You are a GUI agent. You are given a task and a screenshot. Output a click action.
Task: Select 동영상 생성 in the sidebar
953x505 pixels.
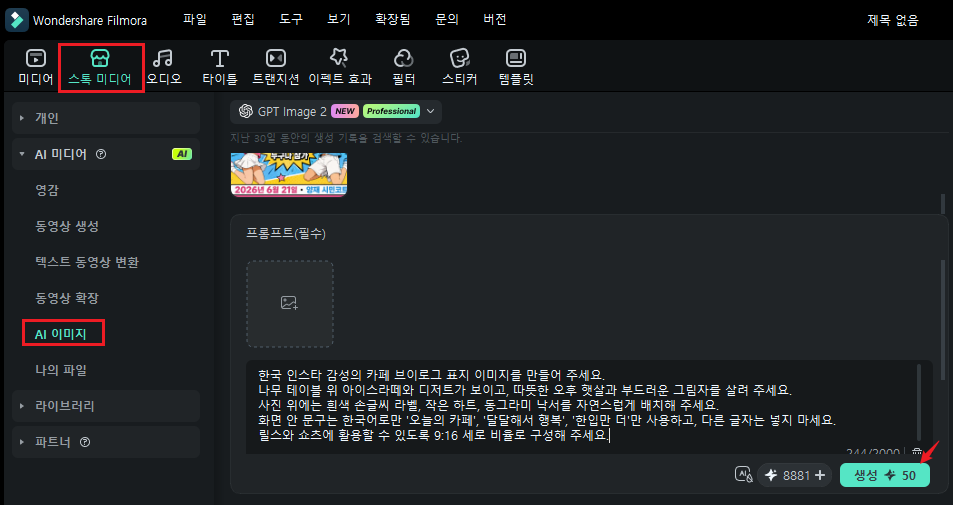(67, 226)
